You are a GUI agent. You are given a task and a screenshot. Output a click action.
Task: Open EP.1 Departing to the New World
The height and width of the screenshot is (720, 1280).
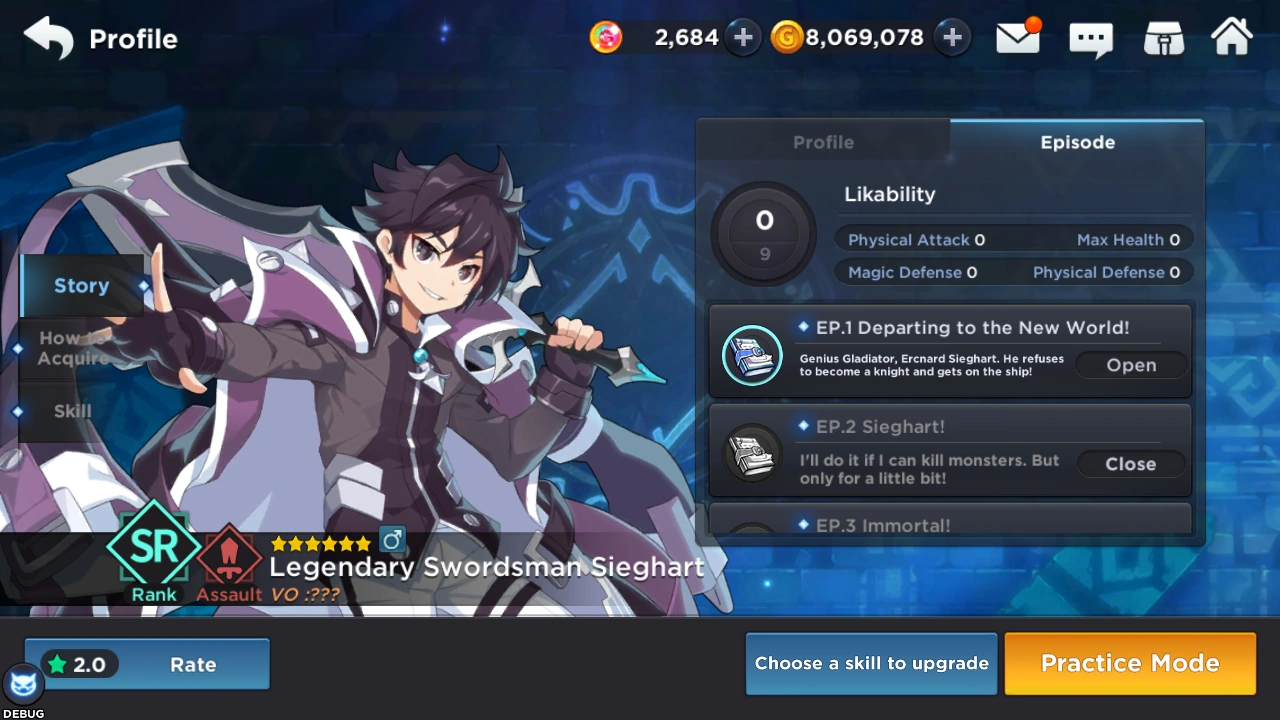coord(1131,365)
